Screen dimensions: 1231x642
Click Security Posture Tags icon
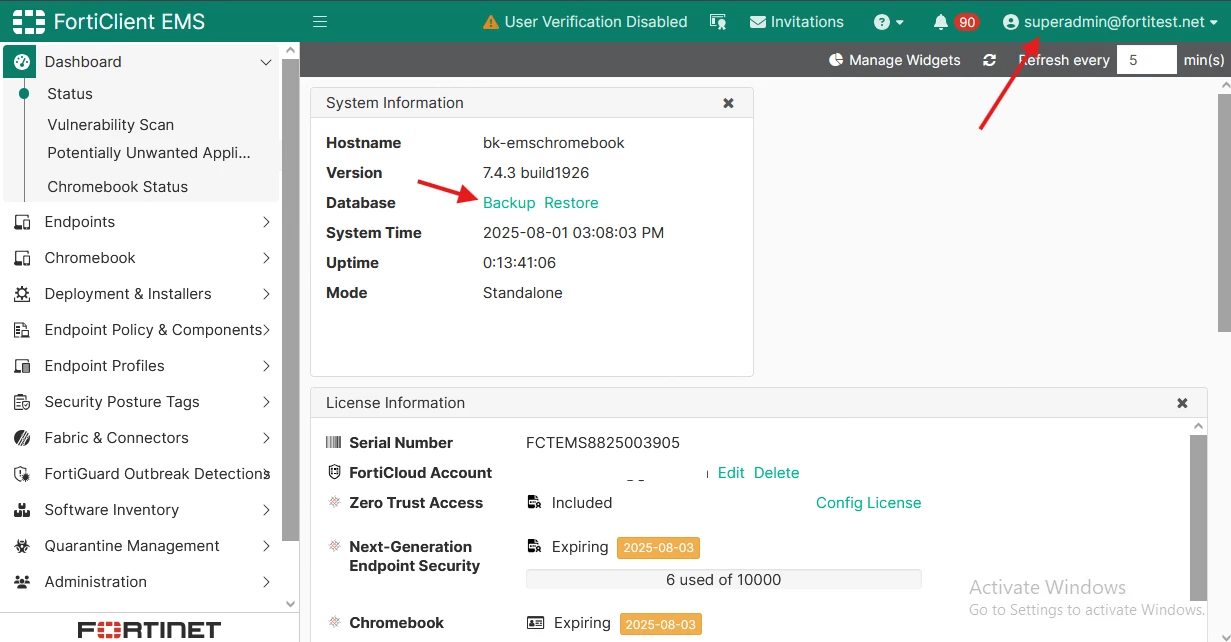[x=22, y=403]
